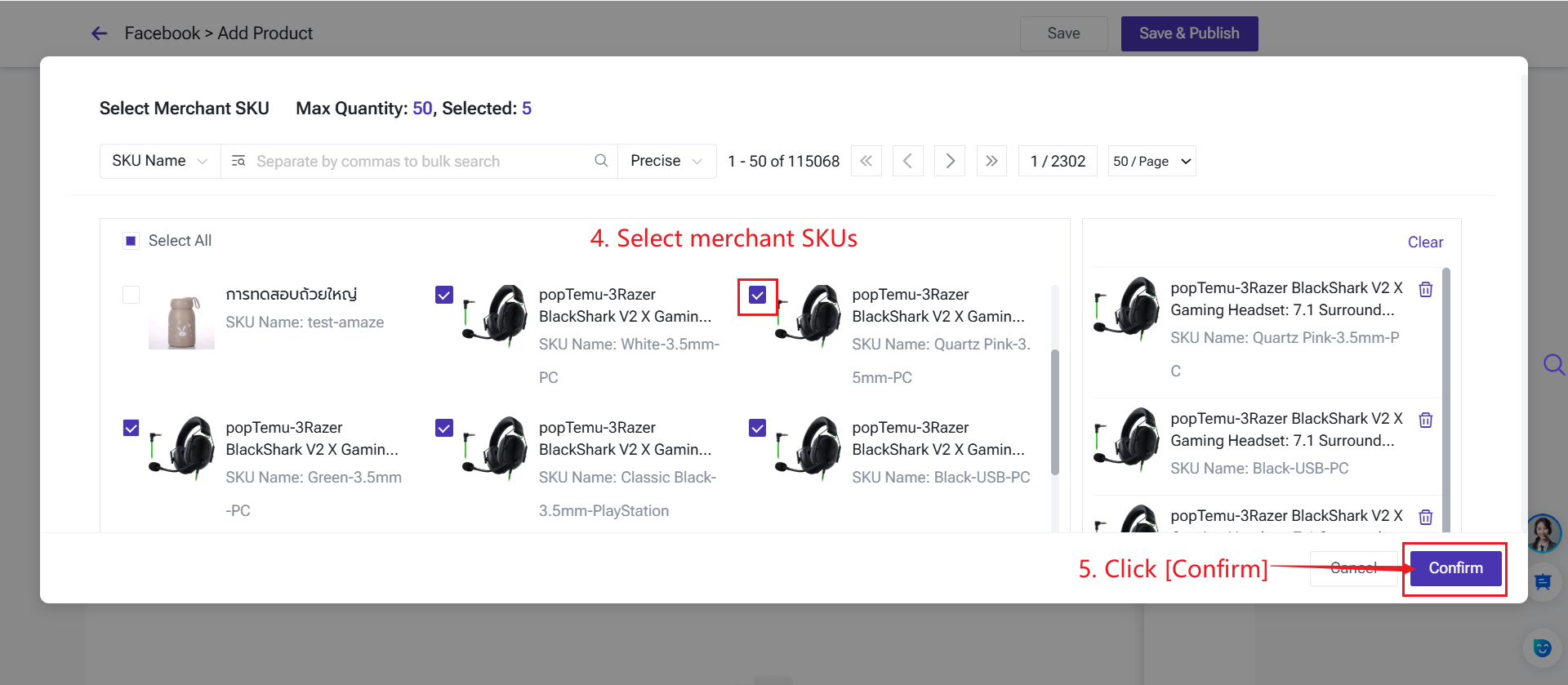The image size is (1568, 685).
Task: Jump to the last page of SKUs
Action: coord(991,161)
